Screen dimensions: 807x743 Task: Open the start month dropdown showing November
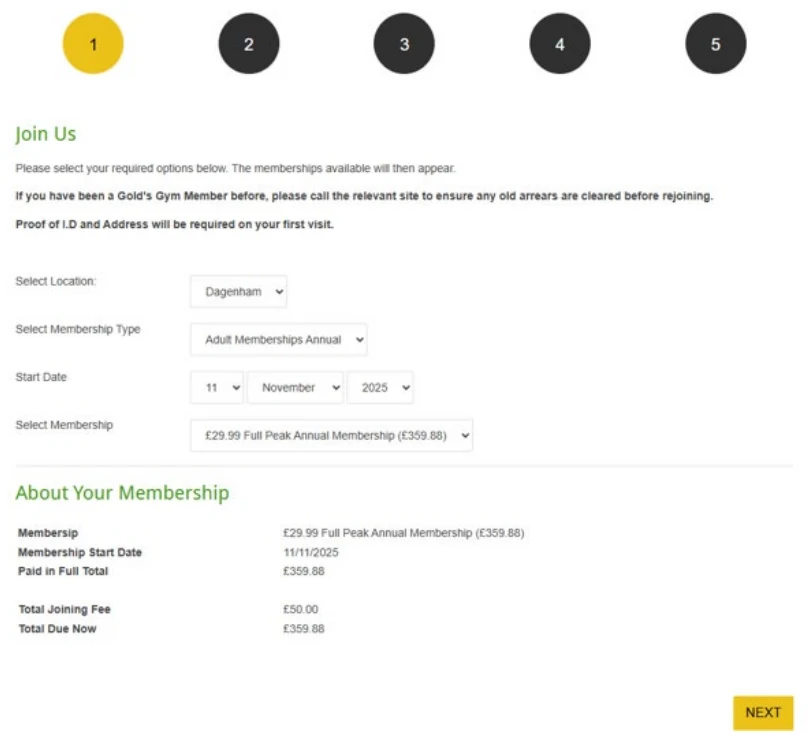click(x=295, y=387)
